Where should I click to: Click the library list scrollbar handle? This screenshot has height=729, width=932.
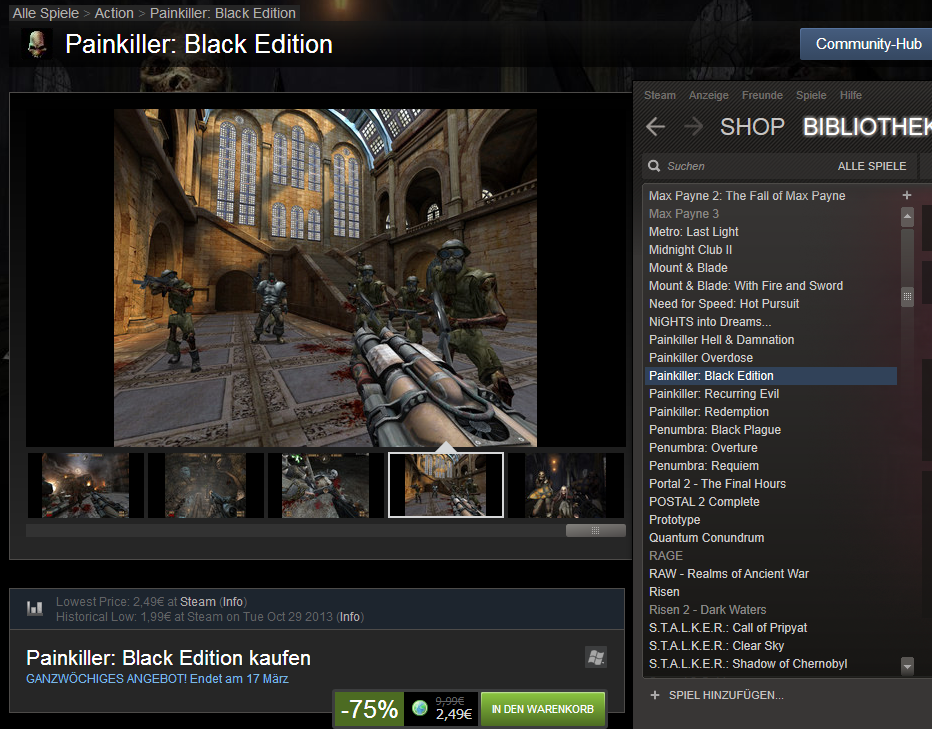[907, 296]
